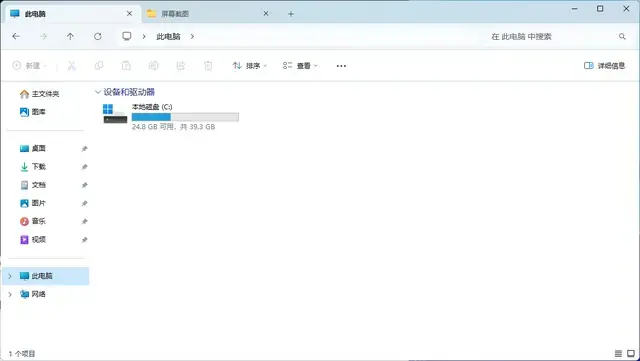Collapse the 设备和驱动器 group chevron

[98, 92]
